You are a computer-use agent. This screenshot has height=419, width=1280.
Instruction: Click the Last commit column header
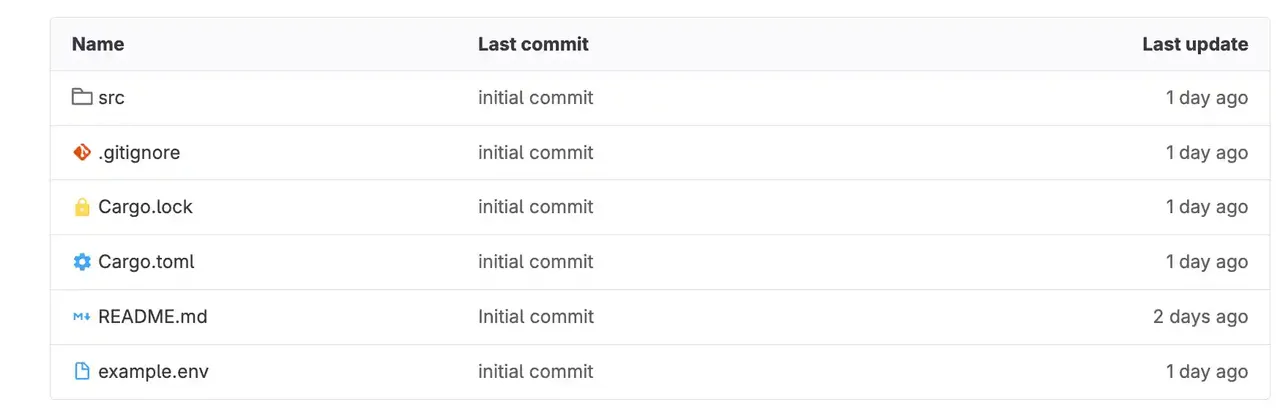click(x=533, y=44)
